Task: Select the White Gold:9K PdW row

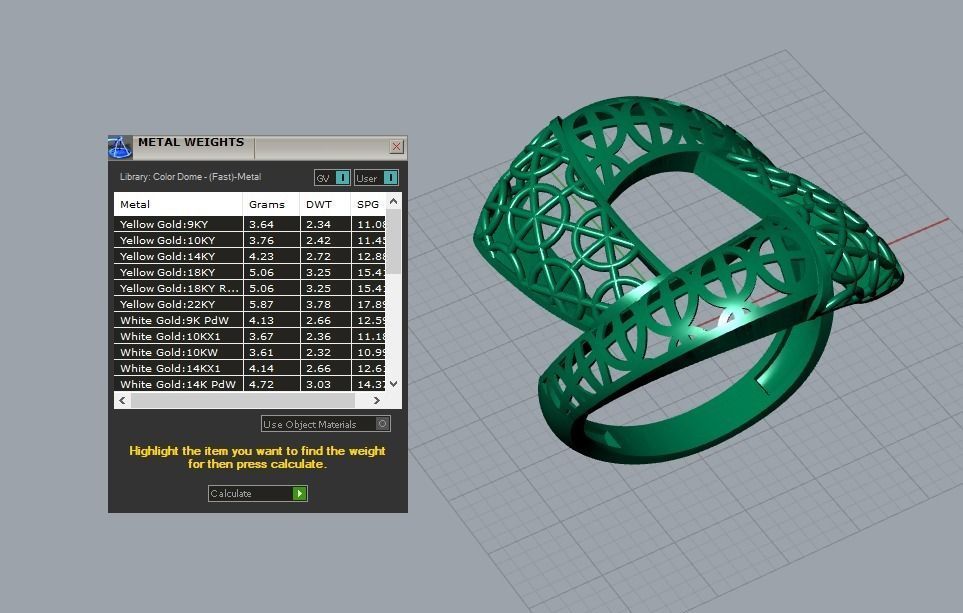Action: [x=249, y=320]
